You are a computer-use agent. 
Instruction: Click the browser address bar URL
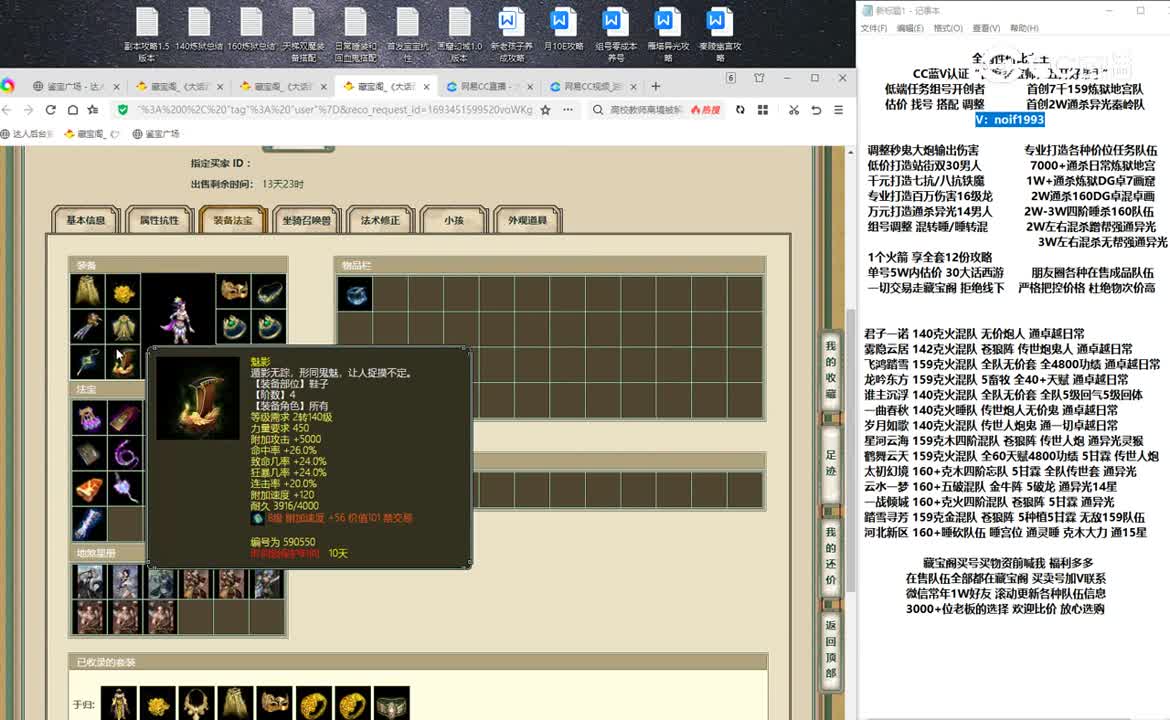334,110
